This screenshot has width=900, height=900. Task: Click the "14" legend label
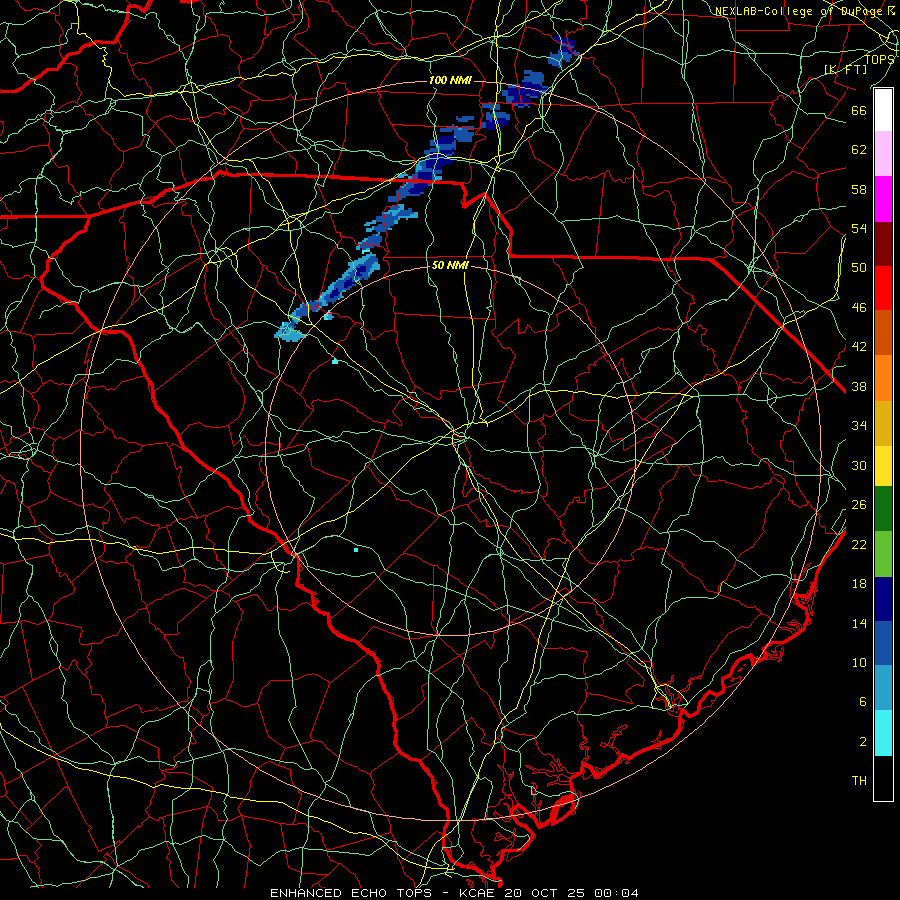tap(859, 623)
